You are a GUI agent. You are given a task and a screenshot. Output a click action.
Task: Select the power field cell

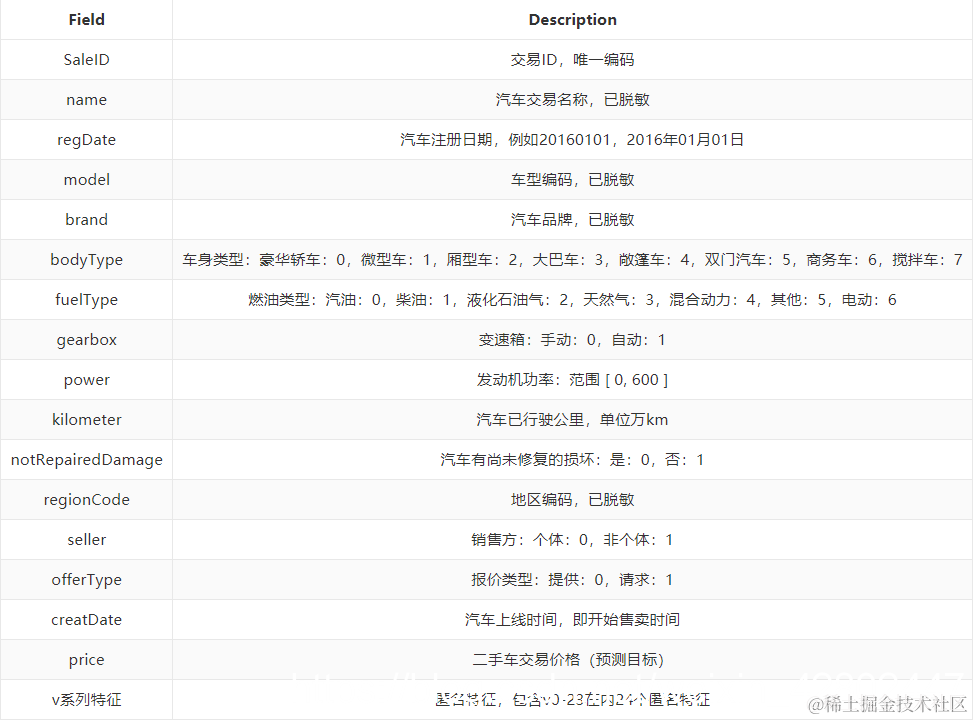tap(86, 379)
